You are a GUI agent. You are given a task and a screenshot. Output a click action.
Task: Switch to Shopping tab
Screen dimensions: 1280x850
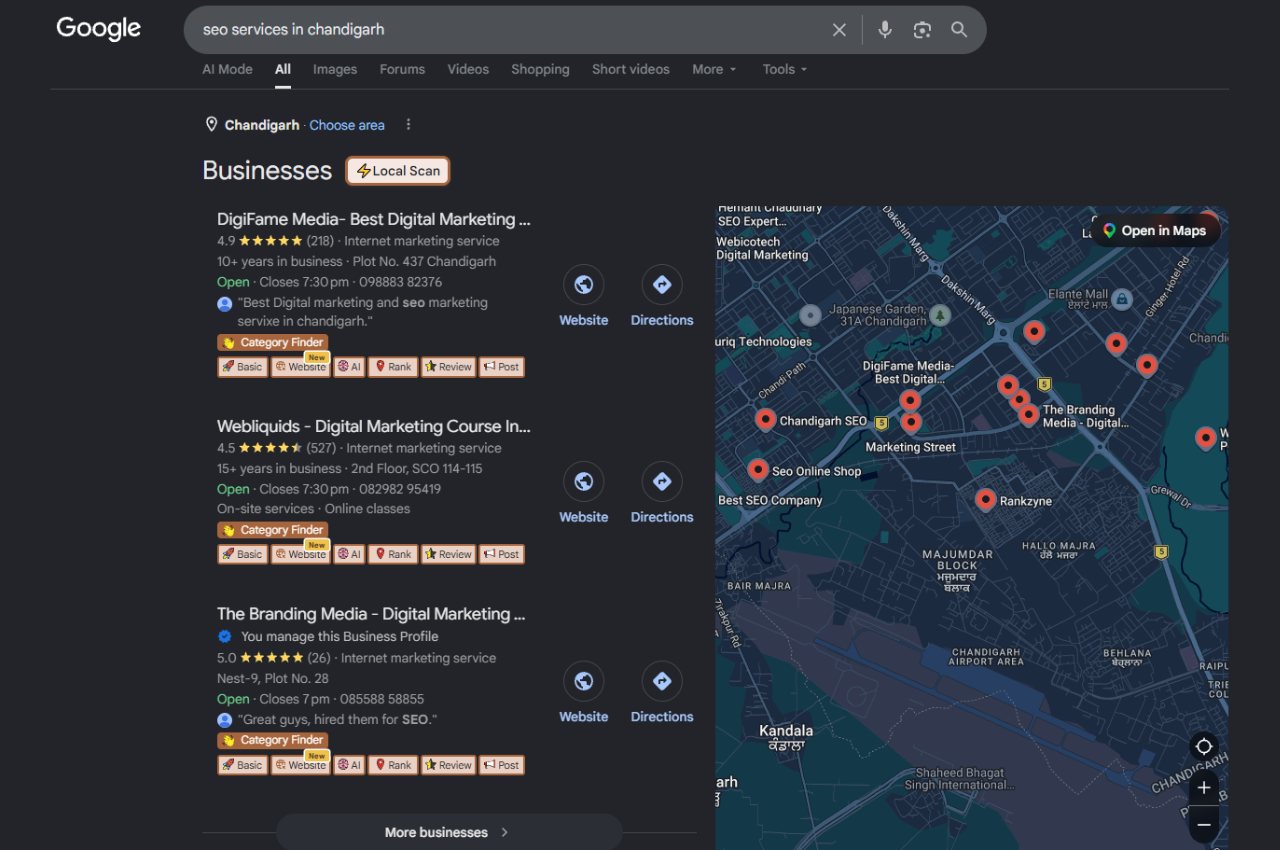pos(540,69)
